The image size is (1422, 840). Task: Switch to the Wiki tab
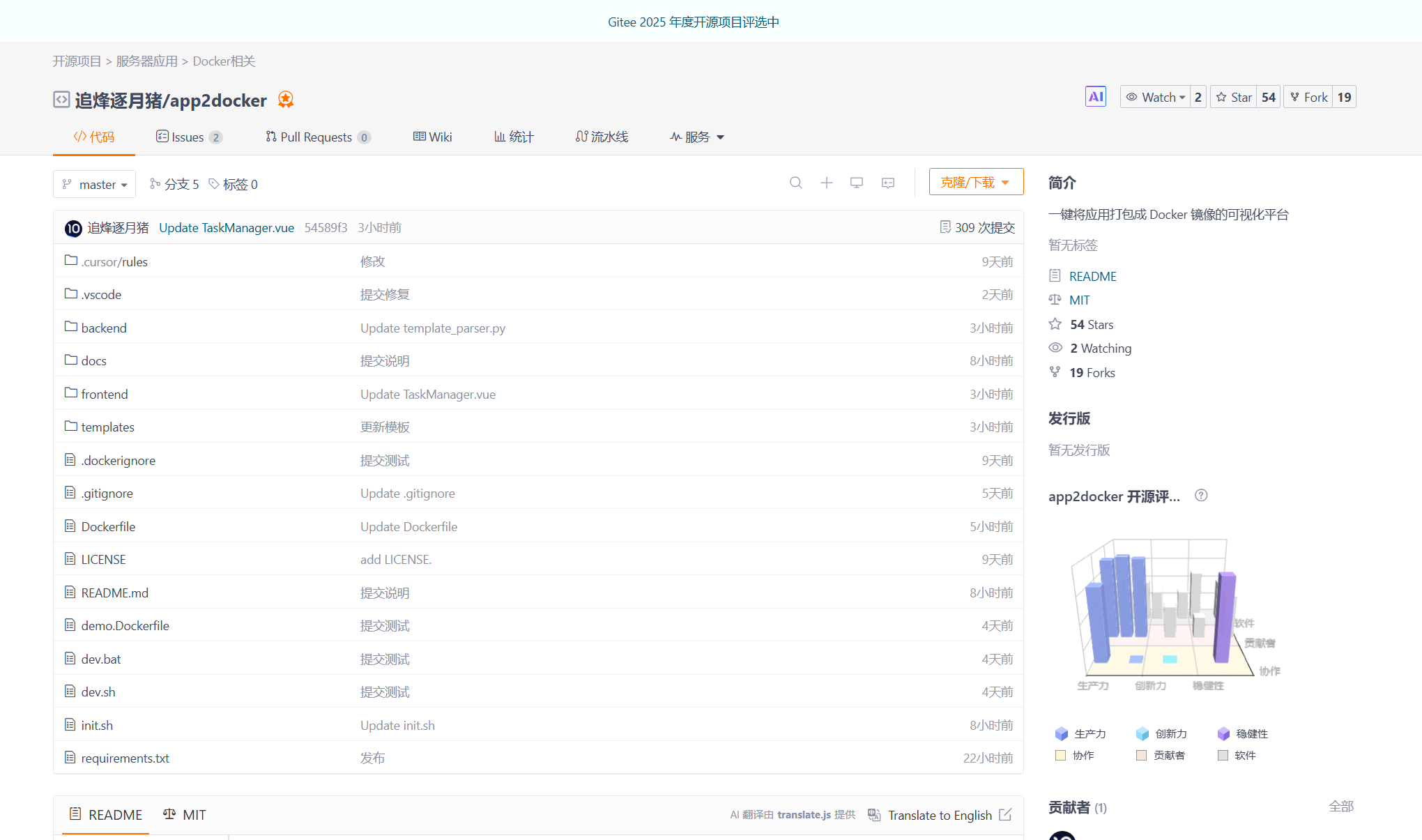click(432, 137)
